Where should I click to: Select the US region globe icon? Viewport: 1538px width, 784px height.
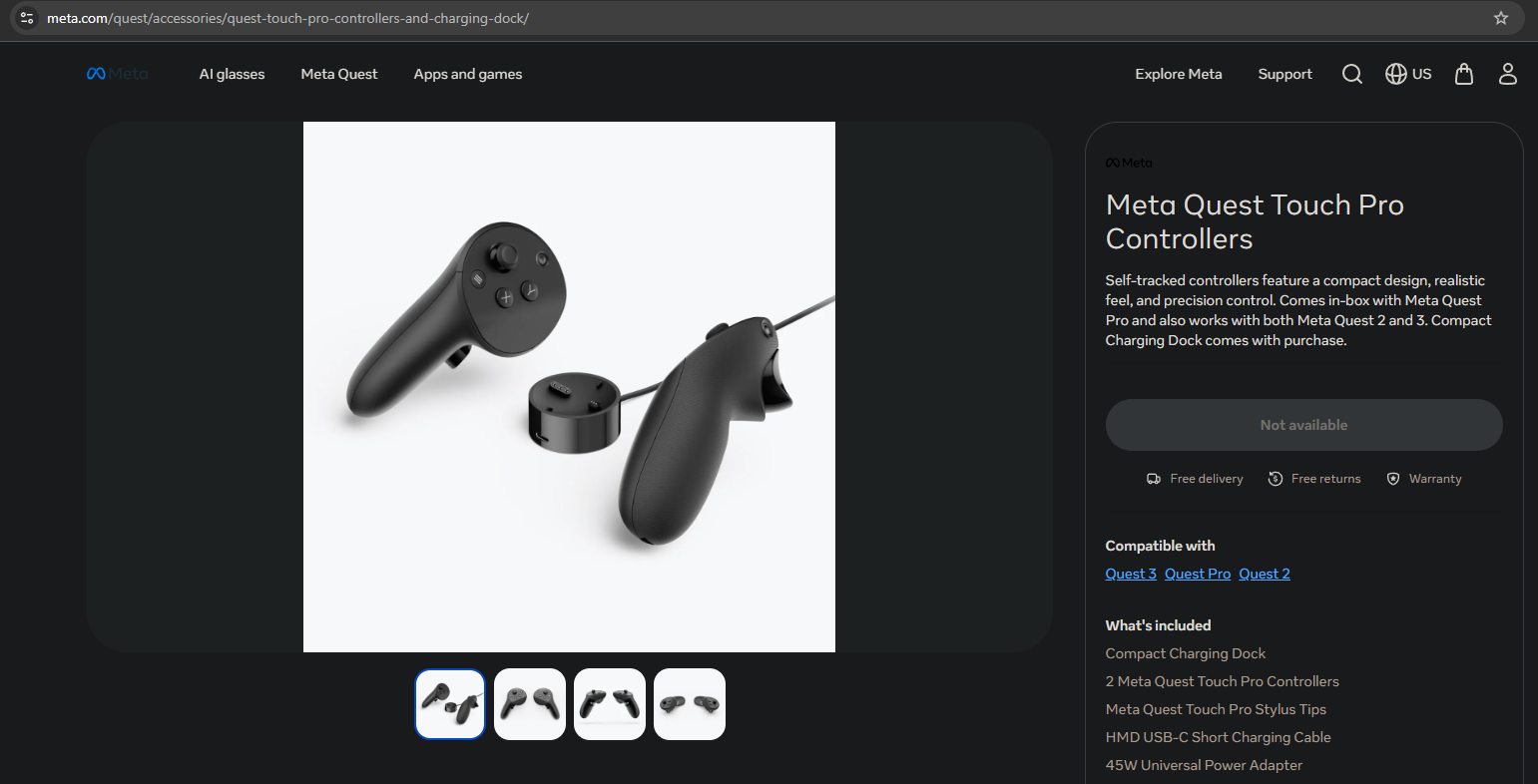(1396, 74)
